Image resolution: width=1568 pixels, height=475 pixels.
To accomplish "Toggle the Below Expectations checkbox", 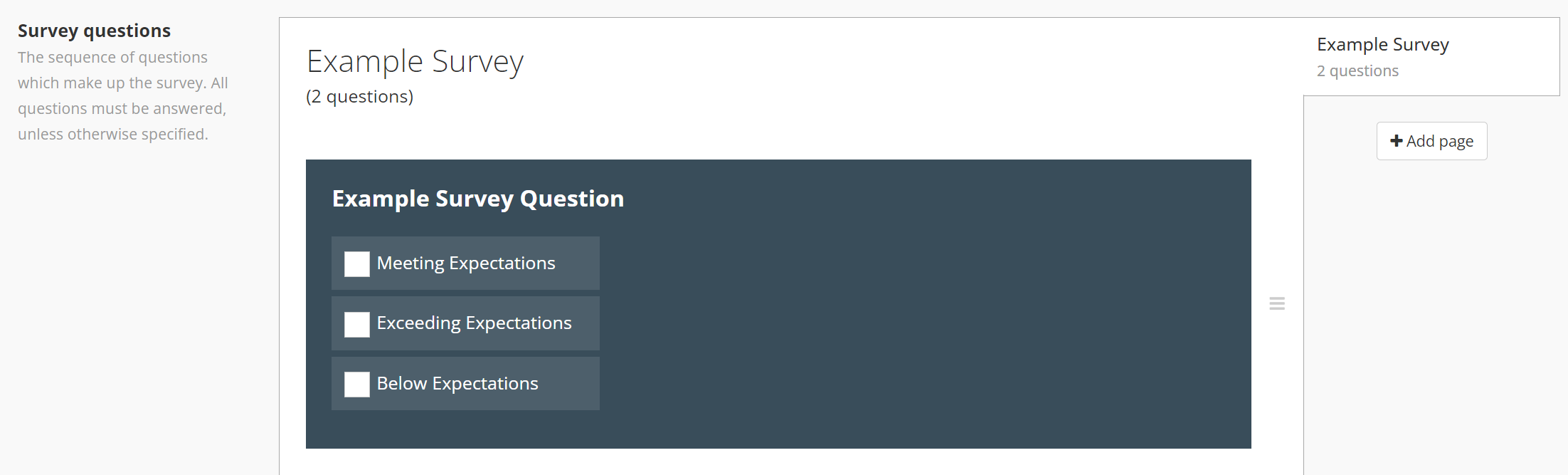I will (356, 385).
